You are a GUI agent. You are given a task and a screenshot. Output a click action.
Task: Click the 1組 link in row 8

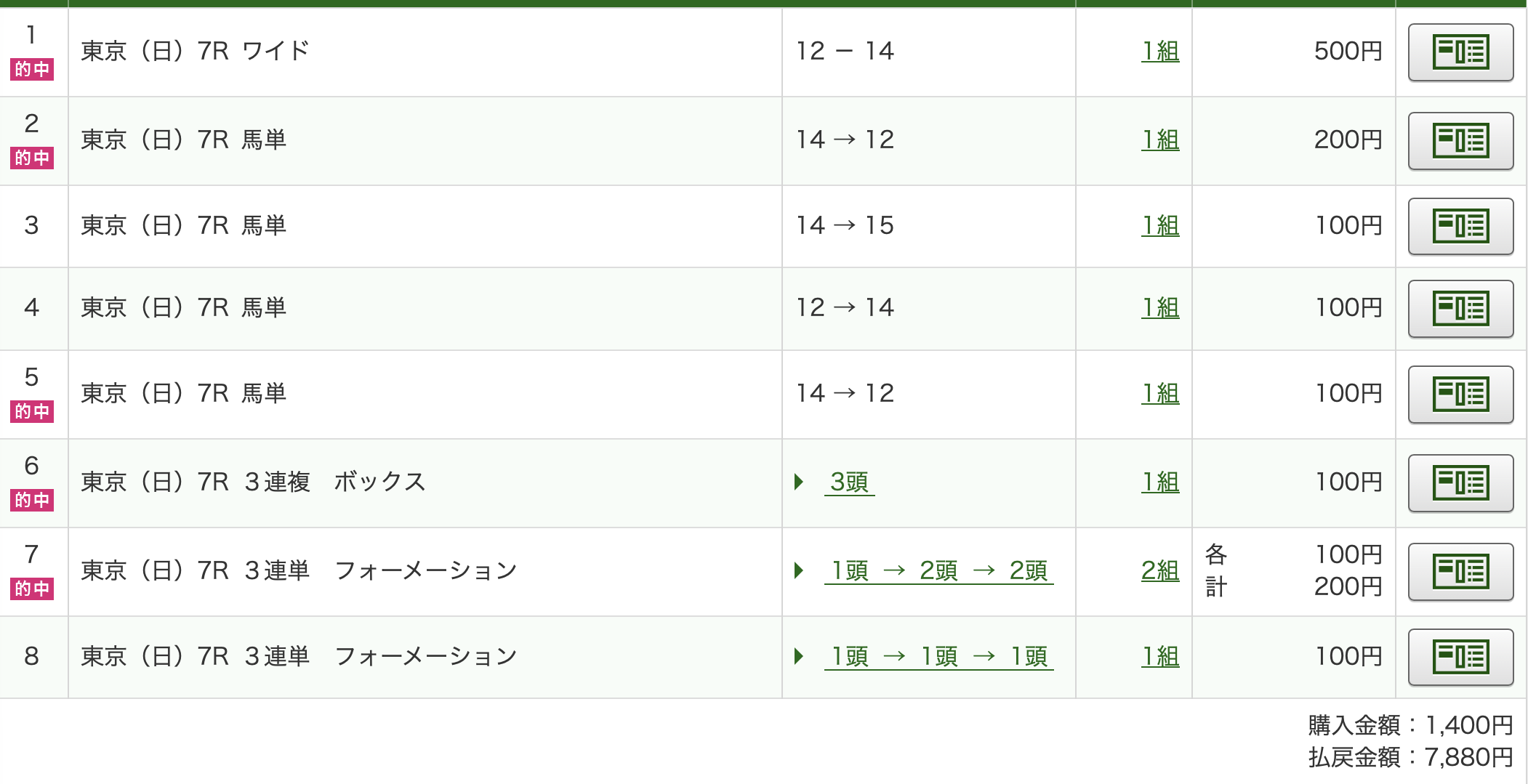1160,656
